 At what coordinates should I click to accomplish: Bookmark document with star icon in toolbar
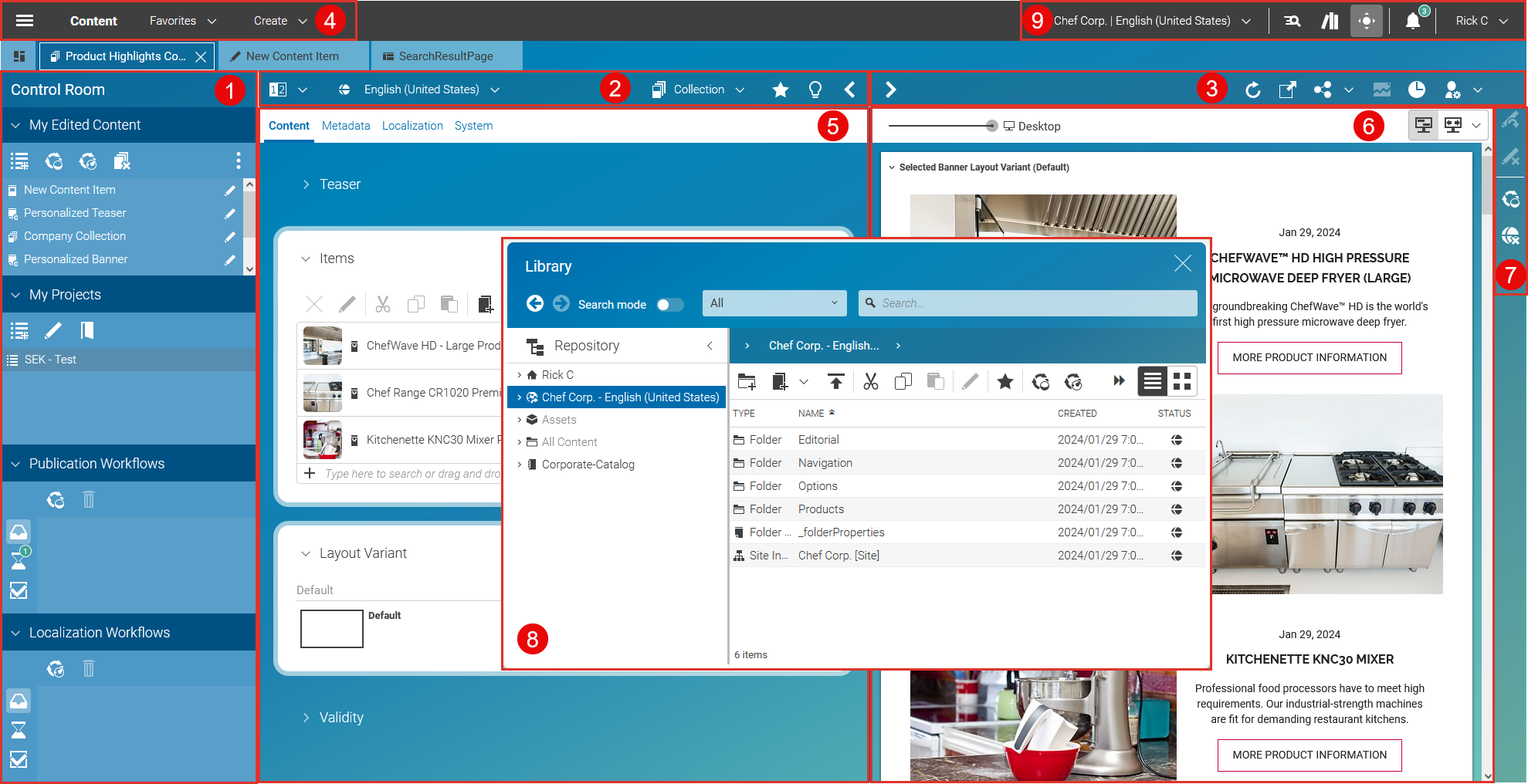pos(780,90)
